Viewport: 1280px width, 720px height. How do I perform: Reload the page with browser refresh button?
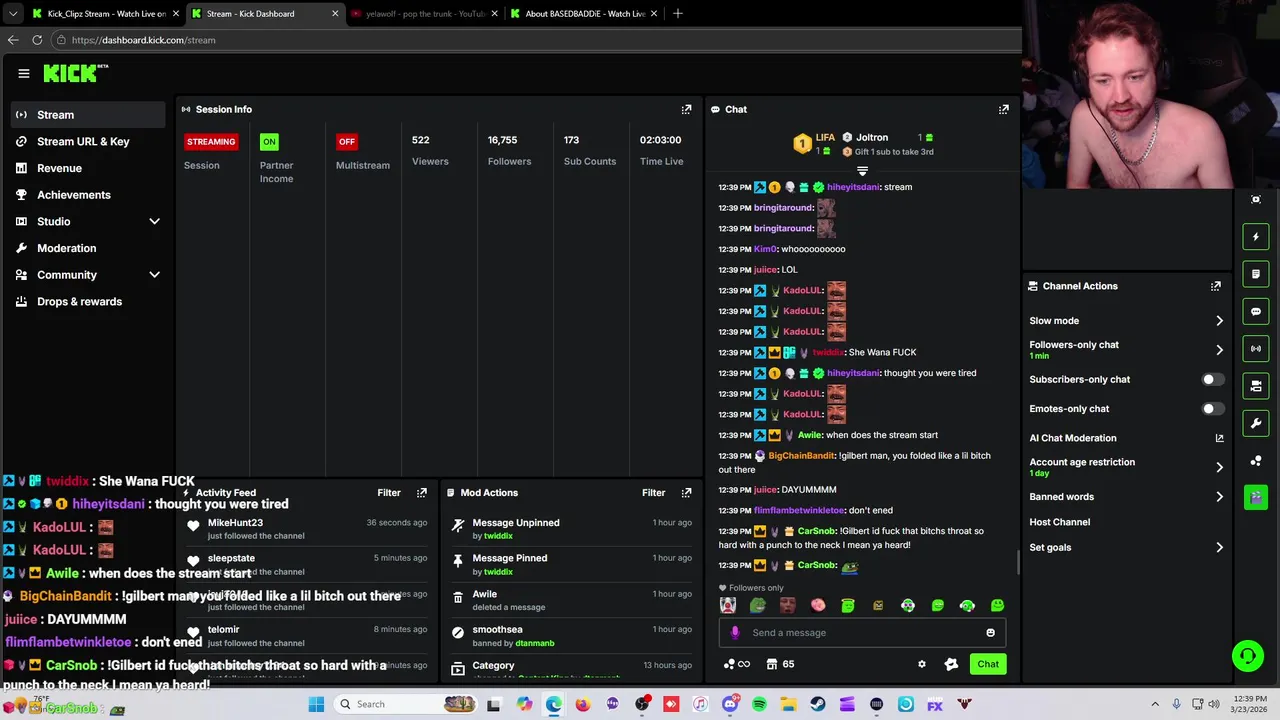pyautogui.click(x=37, y=40)
